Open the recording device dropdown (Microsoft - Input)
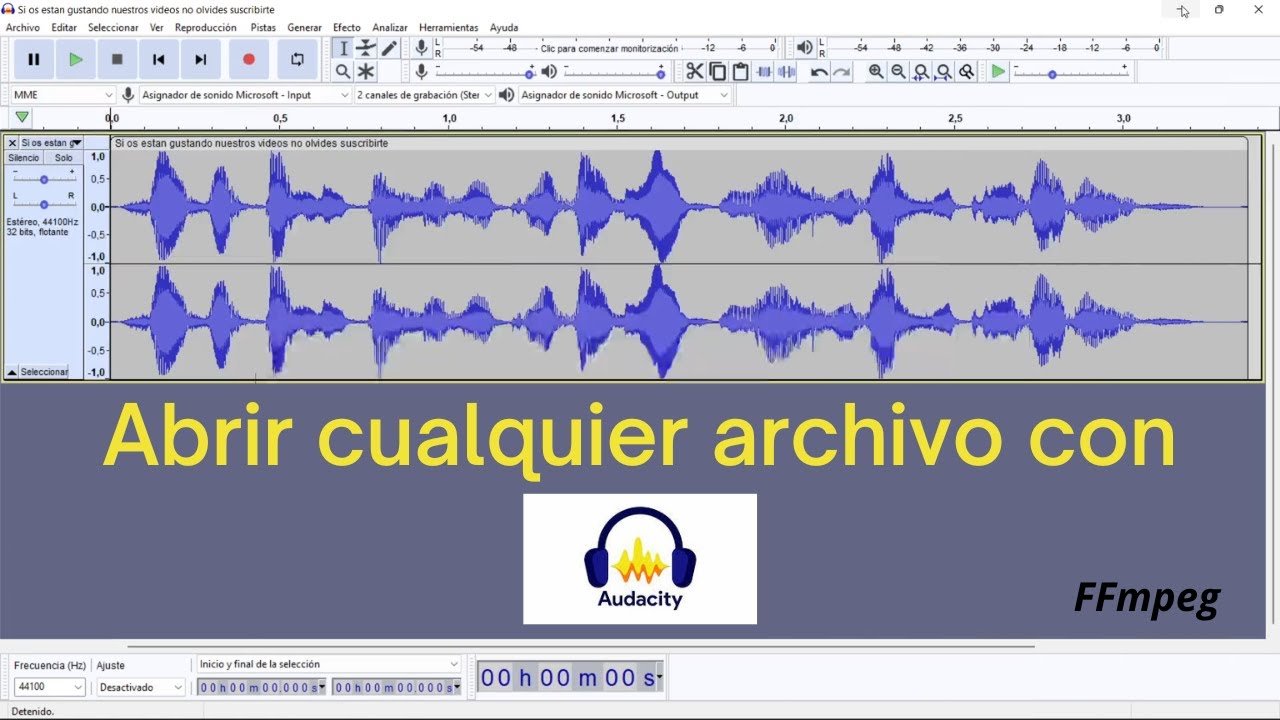Screen dimensions: 1280x720 pyautogui.click(x=245, y=95)
